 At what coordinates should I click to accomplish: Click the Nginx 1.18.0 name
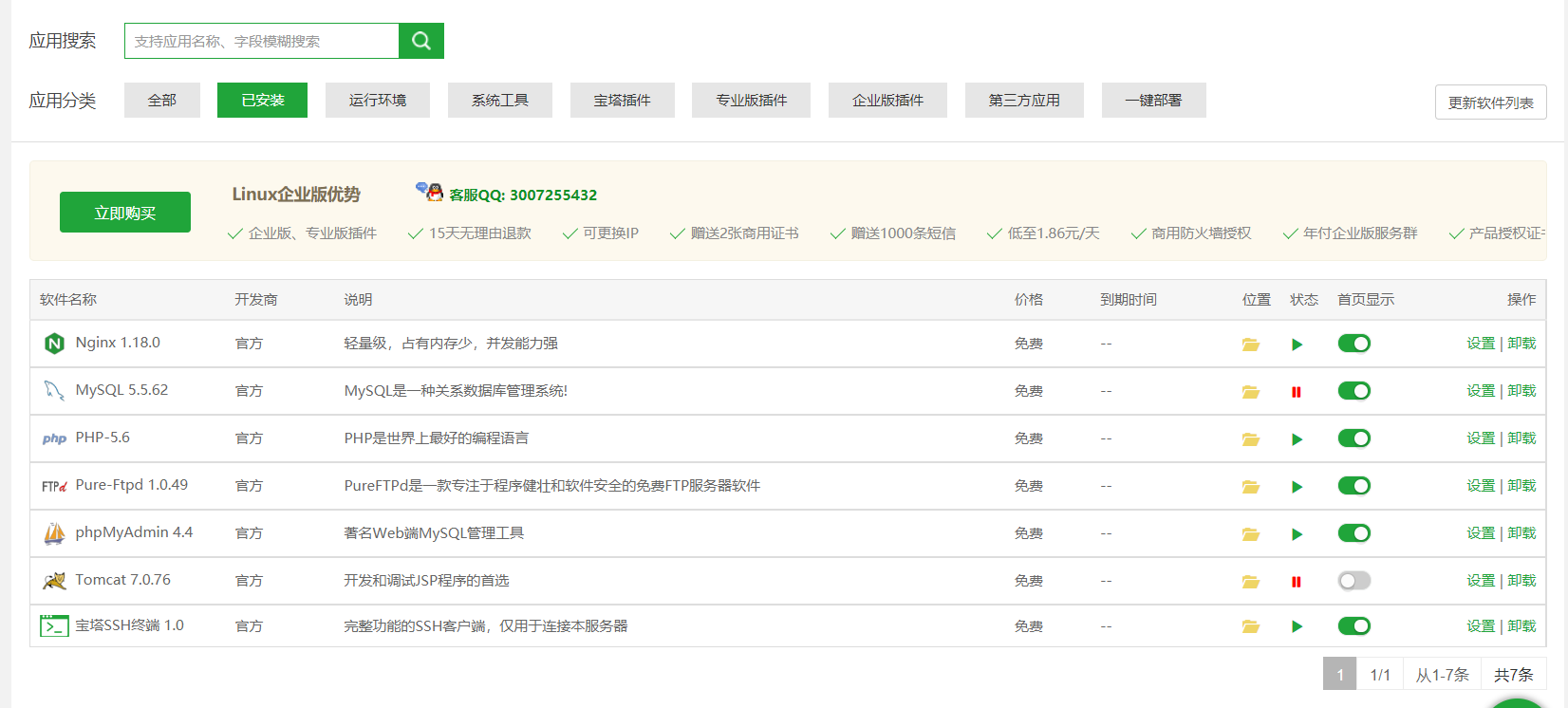click(118, 343)
